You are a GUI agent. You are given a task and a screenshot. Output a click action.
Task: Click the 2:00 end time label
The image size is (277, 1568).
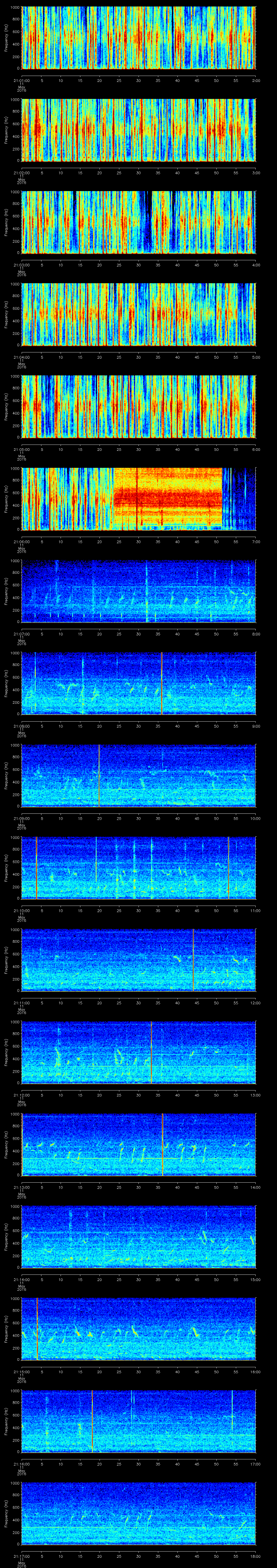(x=256, y=80)
